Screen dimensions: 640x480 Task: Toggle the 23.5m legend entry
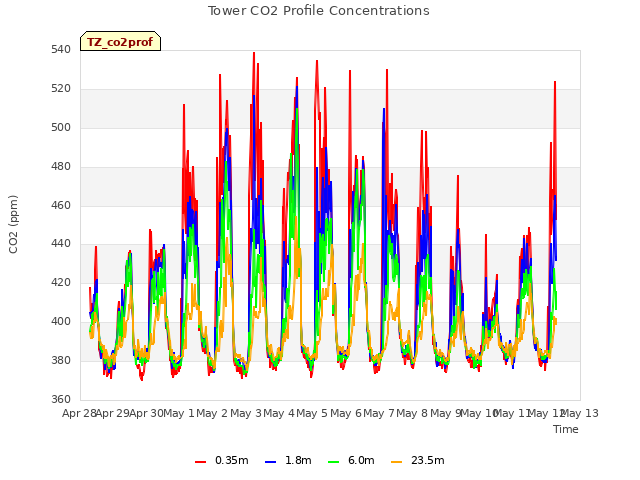pos(418,460)
